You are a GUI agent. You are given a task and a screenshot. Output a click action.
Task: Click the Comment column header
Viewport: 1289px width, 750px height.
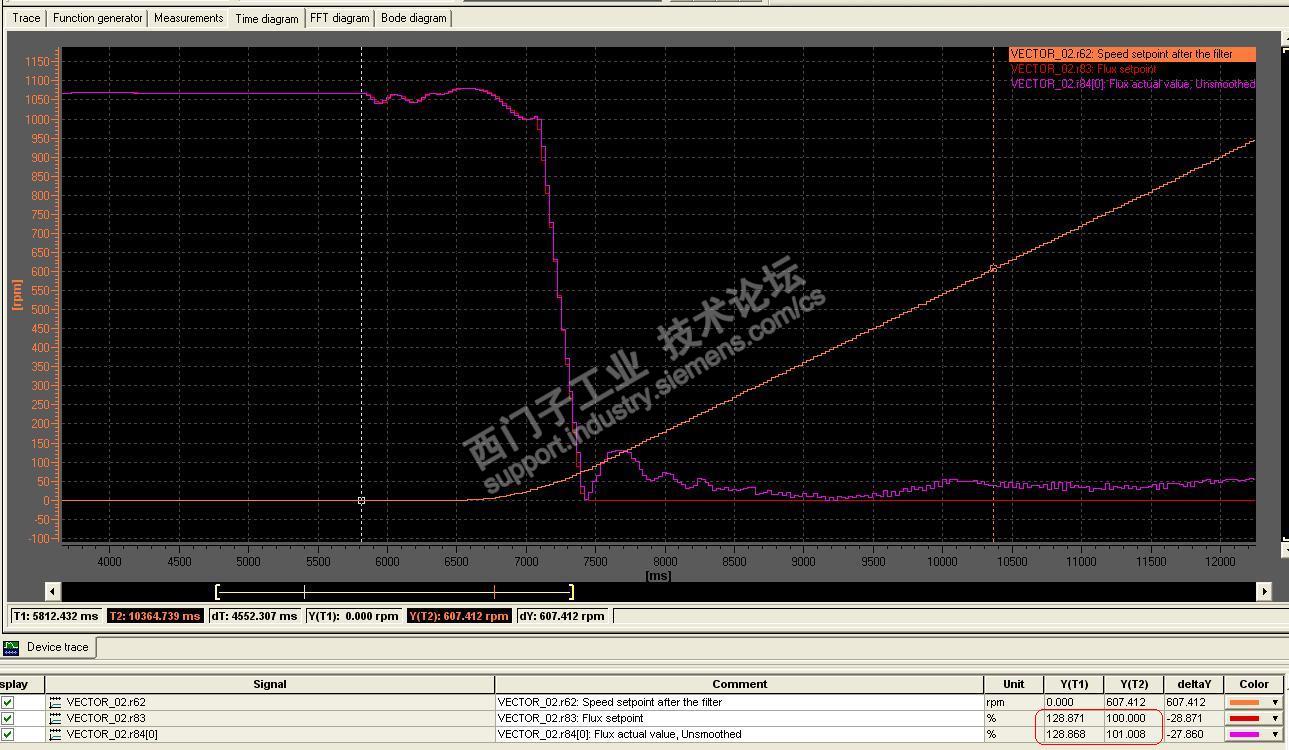pos(739,684)
